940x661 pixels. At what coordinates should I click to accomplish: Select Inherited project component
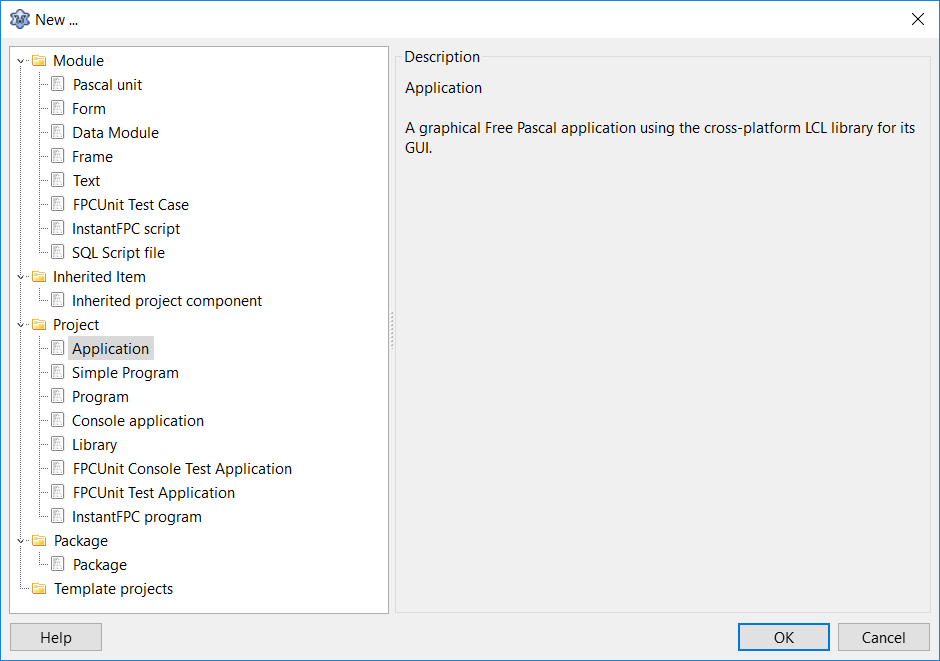(167, 301)
